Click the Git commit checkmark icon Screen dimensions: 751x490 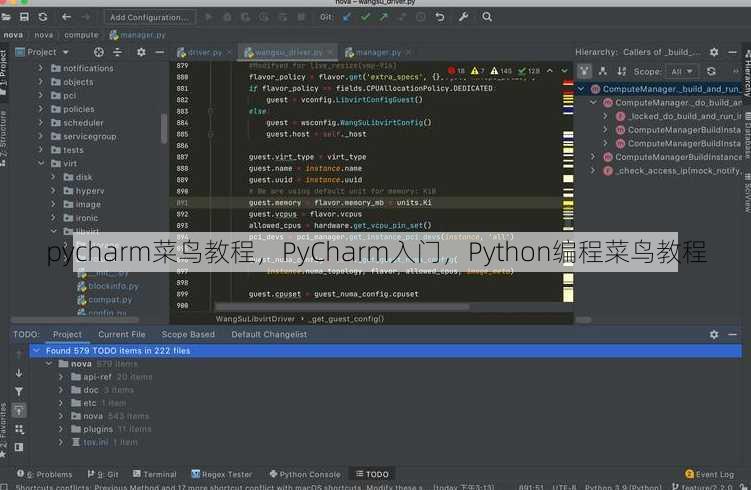point(365,17)
